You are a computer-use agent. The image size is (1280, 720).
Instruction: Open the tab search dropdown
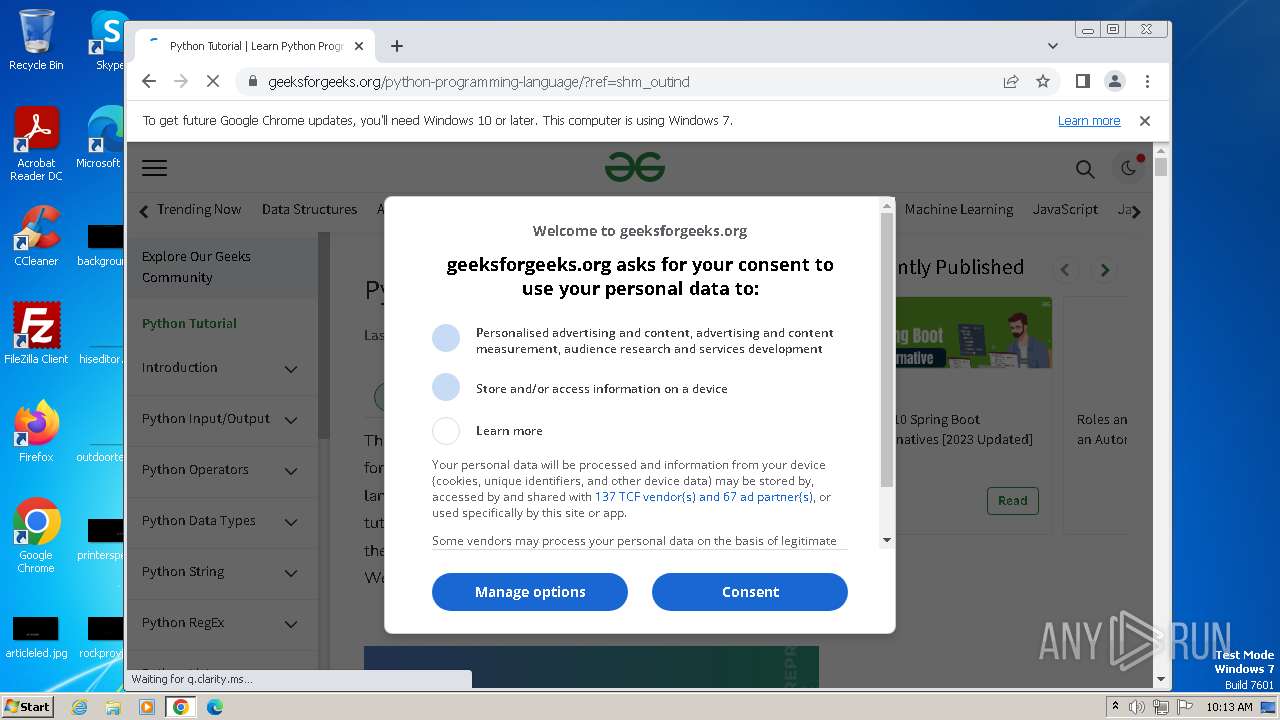tap(1053, 46)
